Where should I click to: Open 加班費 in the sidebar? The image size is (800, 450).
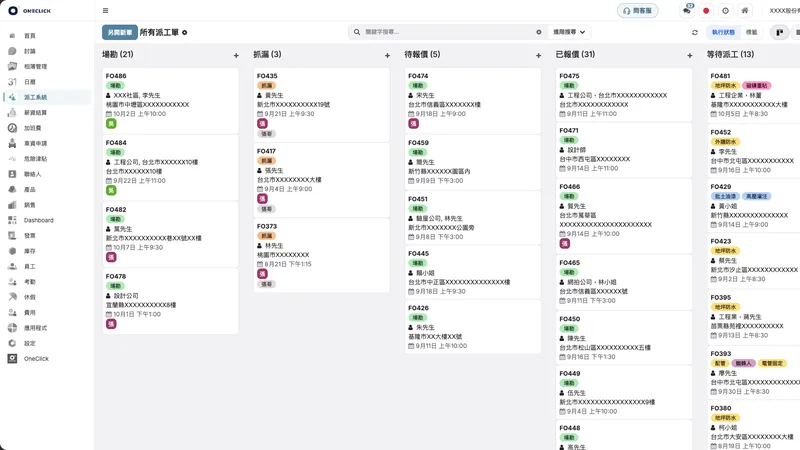[32, 128]
